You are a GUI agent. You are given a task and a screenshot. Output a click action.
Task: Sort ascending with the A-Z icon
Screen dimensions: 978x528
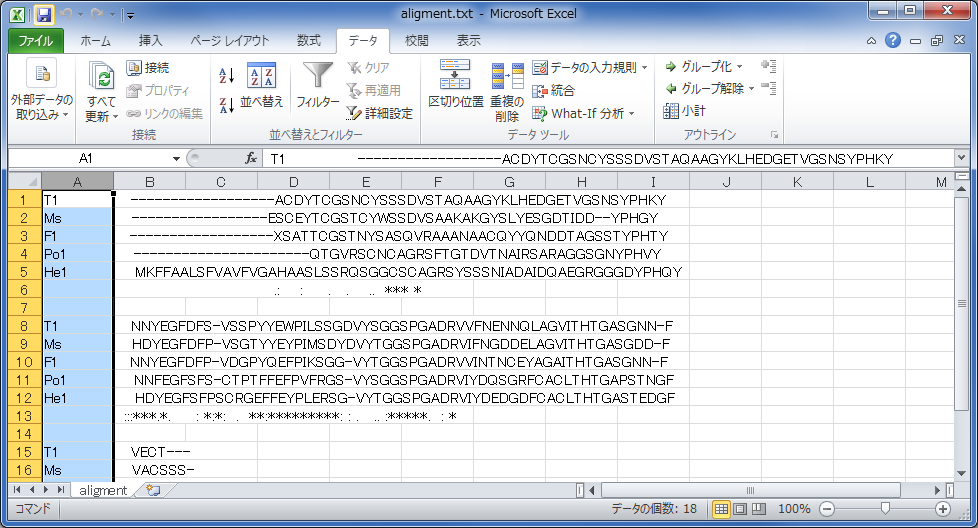pyautogui.click(x=226, y=75)
